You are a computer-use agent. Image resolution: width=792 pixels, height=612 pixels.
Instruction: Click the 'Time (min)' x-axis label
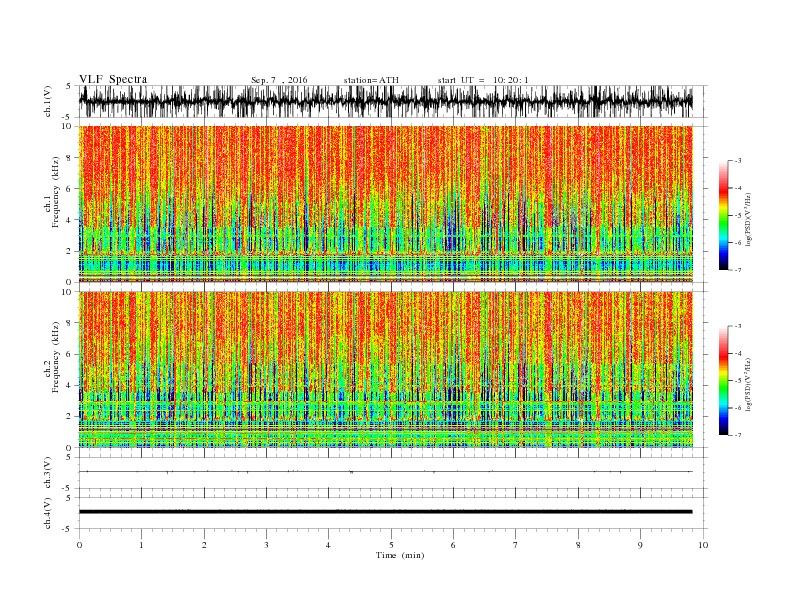click(400, 555)
